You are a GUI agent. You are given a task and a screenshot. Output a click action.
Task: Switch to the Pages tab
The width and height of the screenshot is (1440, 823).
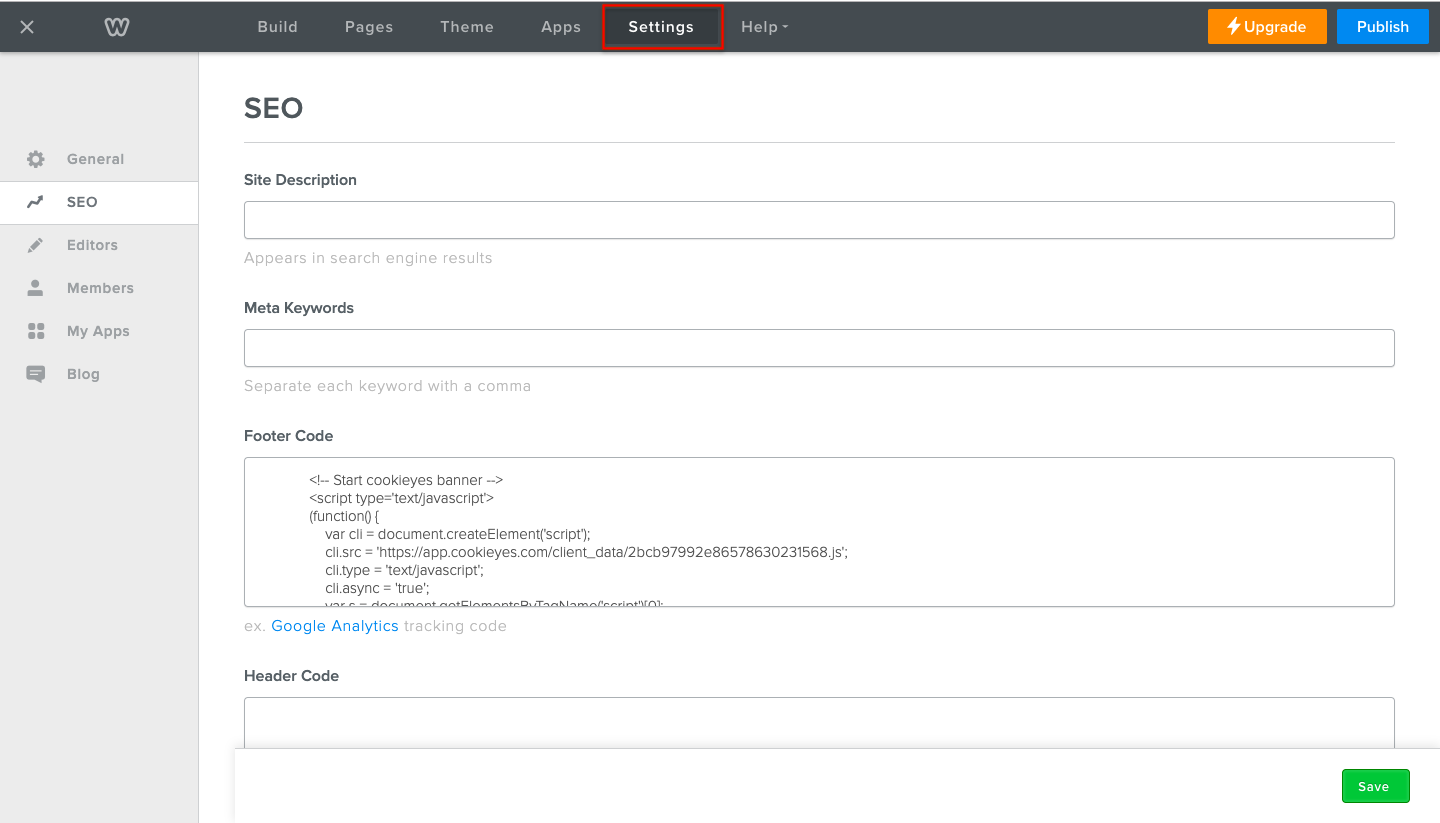coord(369,27)
